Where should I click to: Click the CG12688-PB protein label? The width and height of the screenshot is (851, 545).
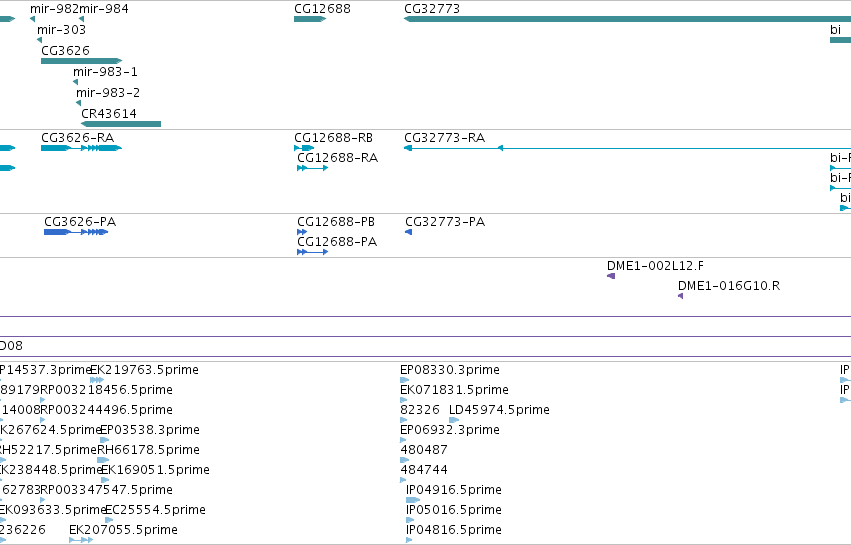(336, 221)
